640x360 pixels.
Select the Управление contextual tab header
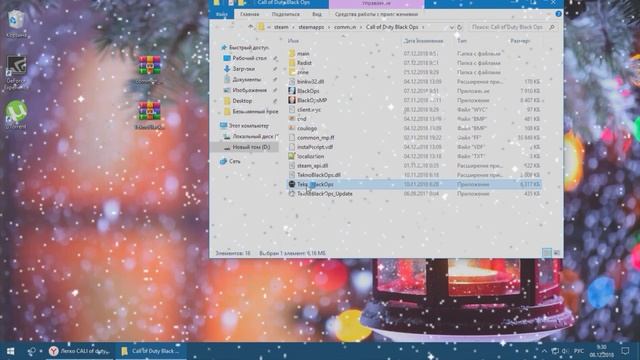[376, 3]
